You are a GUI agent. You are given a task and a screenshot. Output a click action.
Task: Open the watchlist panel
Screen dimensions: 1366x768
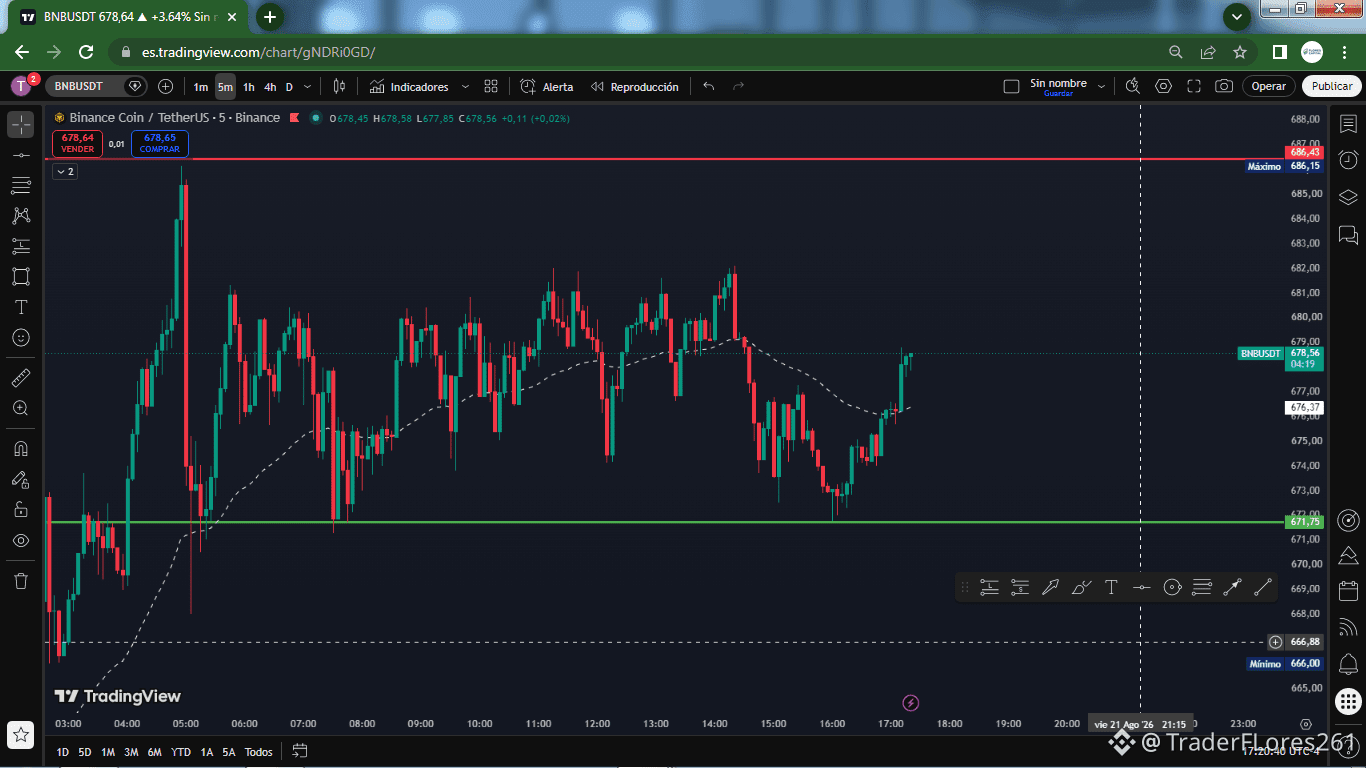point(1348,124)
